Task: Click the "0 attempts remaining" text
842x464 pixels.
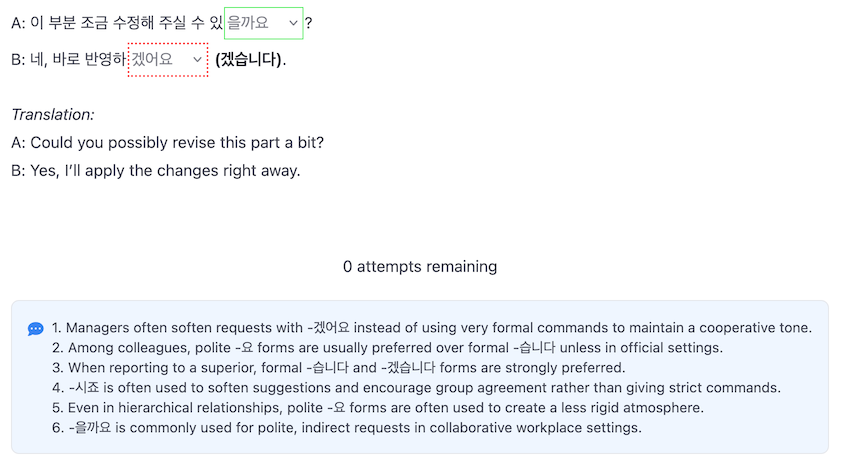Action: [x=420, y=267]
